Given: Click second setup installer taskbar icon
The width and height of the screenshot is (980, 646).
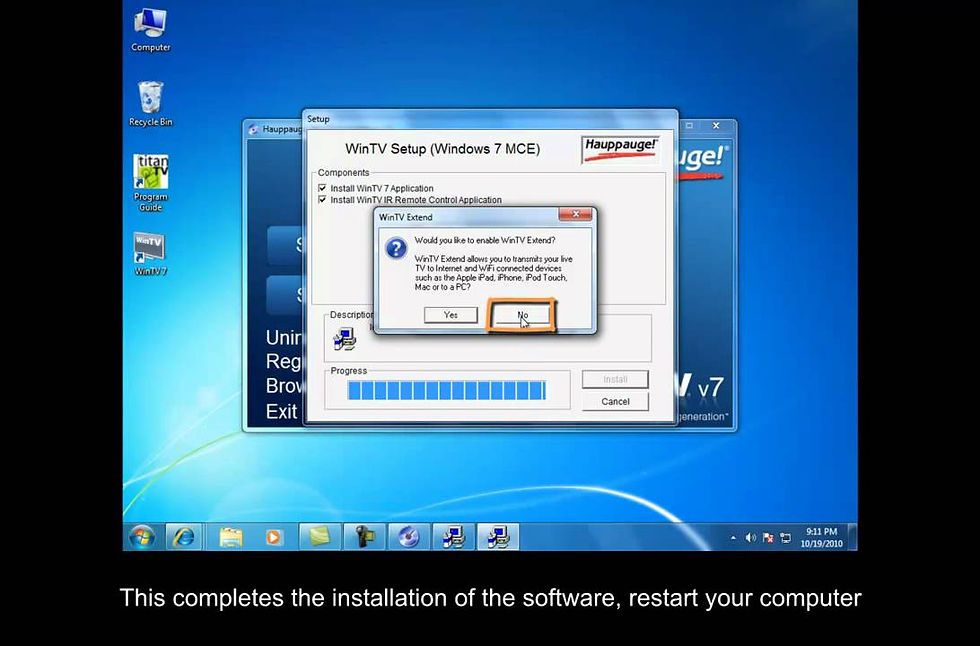Looking at the screenshot, I should point(498,537).
